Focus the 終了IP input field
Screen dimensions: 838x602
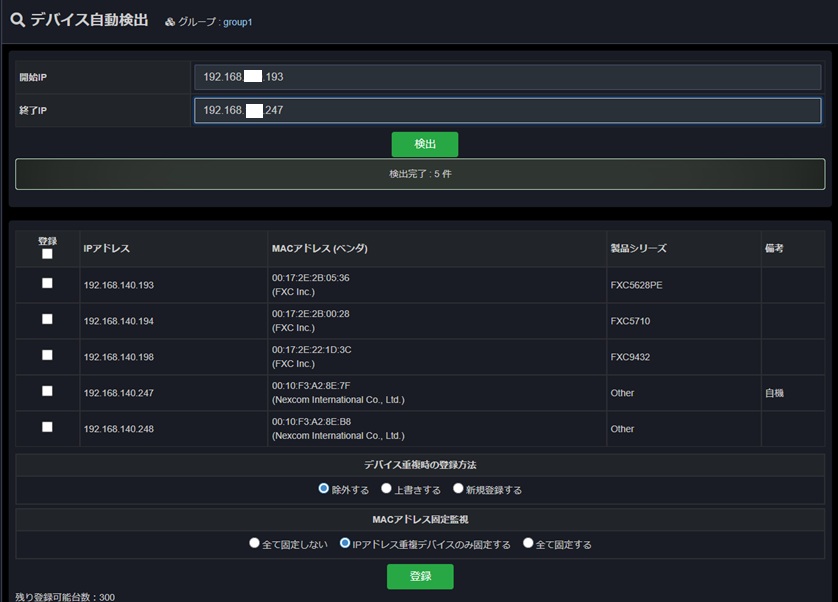(507, 110)
